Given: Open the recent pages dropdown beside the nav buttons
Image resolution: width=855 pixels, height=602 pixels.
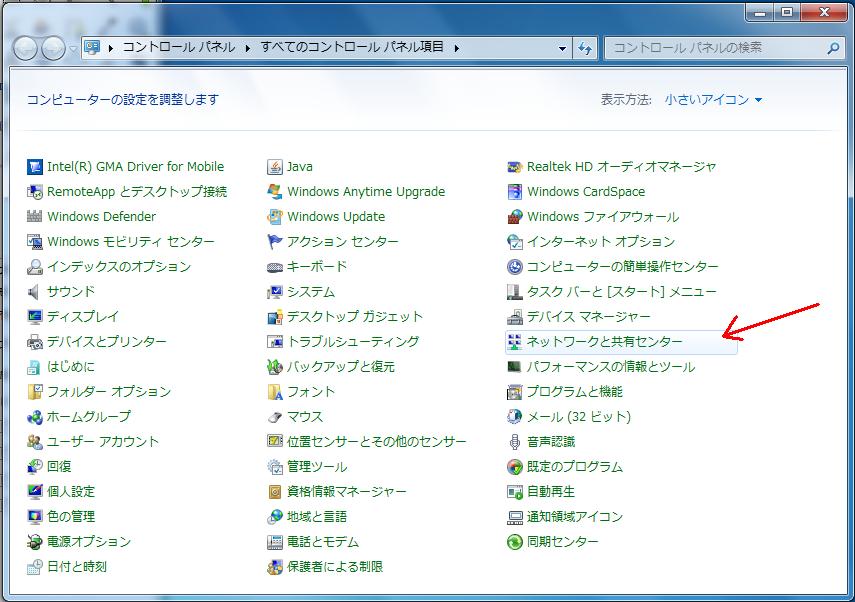Looking at the screenshot, I should 74,49.
